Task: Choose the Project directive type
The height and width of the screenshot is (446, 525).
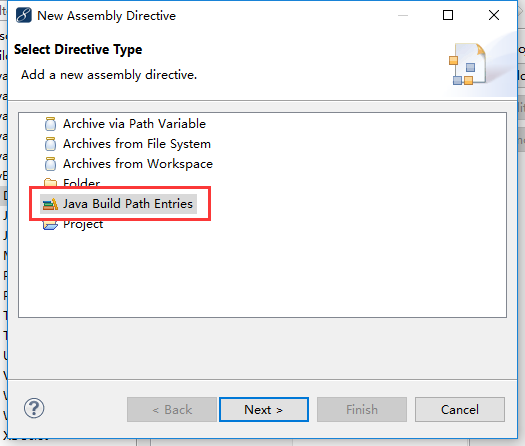Action: coord(83,225)
